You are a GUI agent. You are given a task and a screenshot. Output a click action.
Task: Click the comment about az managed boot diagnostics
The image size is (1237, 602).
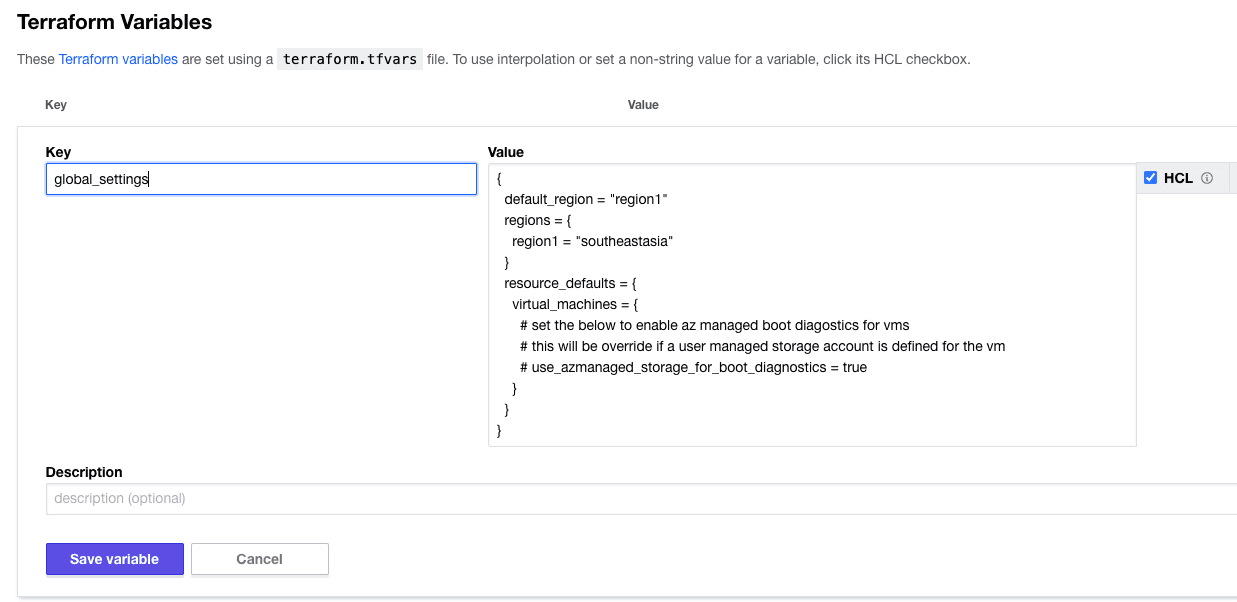[x=714, y=325]
